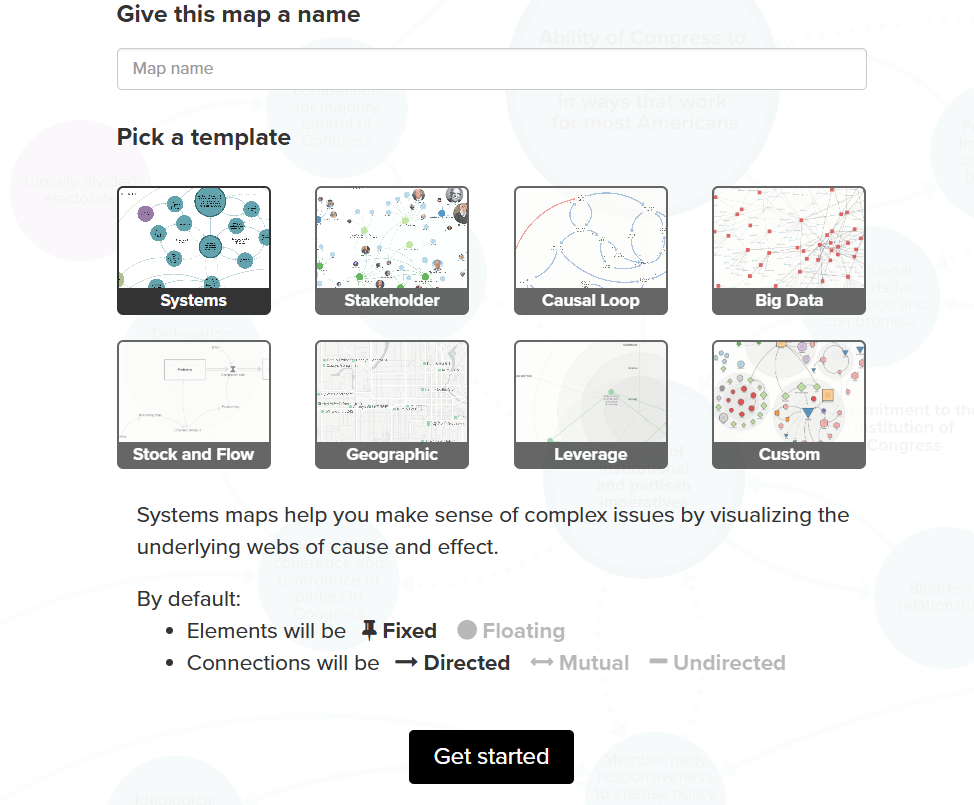The image size is (974, 805).
Task: Switch connections to Mutual
Action: click(x=593, y=663)
